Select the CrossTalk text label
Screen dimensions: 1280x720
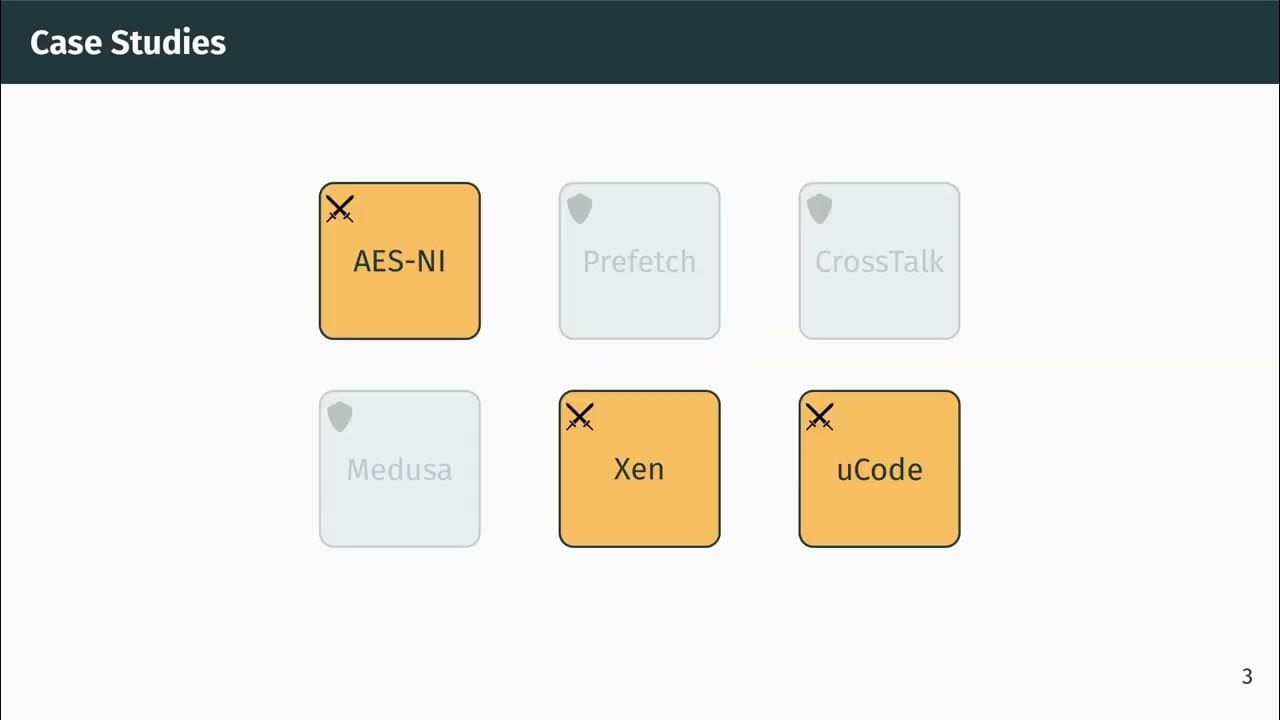pos(879,262)
